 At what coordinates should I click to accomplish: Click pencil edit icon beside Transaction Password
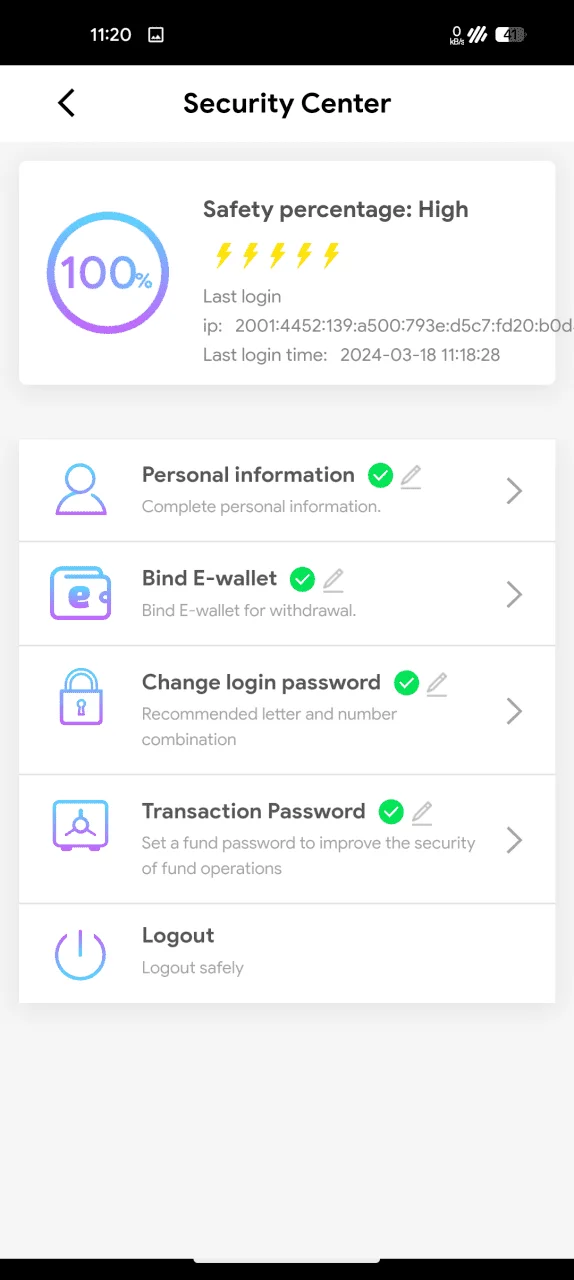(422, 812)
